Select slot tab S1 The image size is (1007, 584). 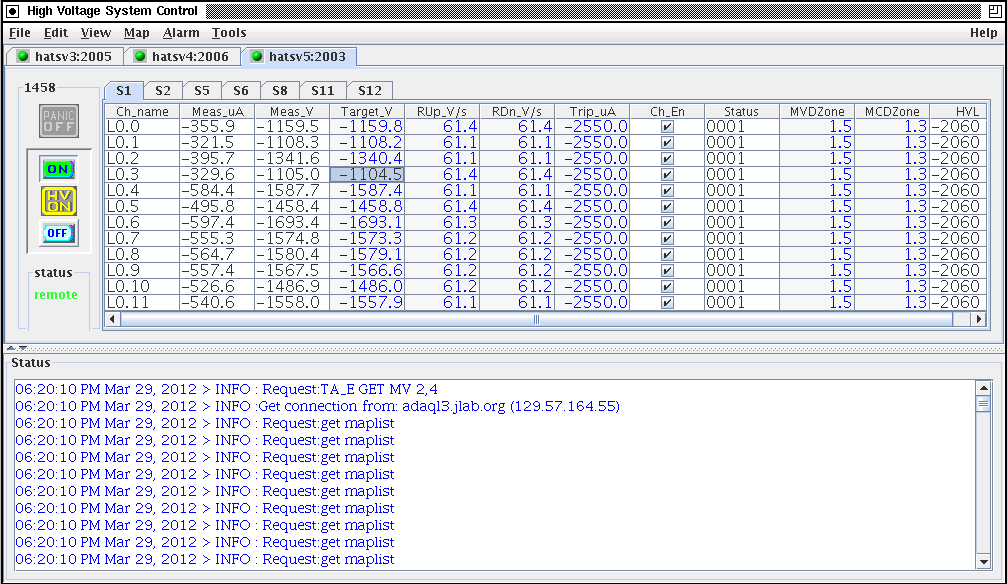(124, 91)
